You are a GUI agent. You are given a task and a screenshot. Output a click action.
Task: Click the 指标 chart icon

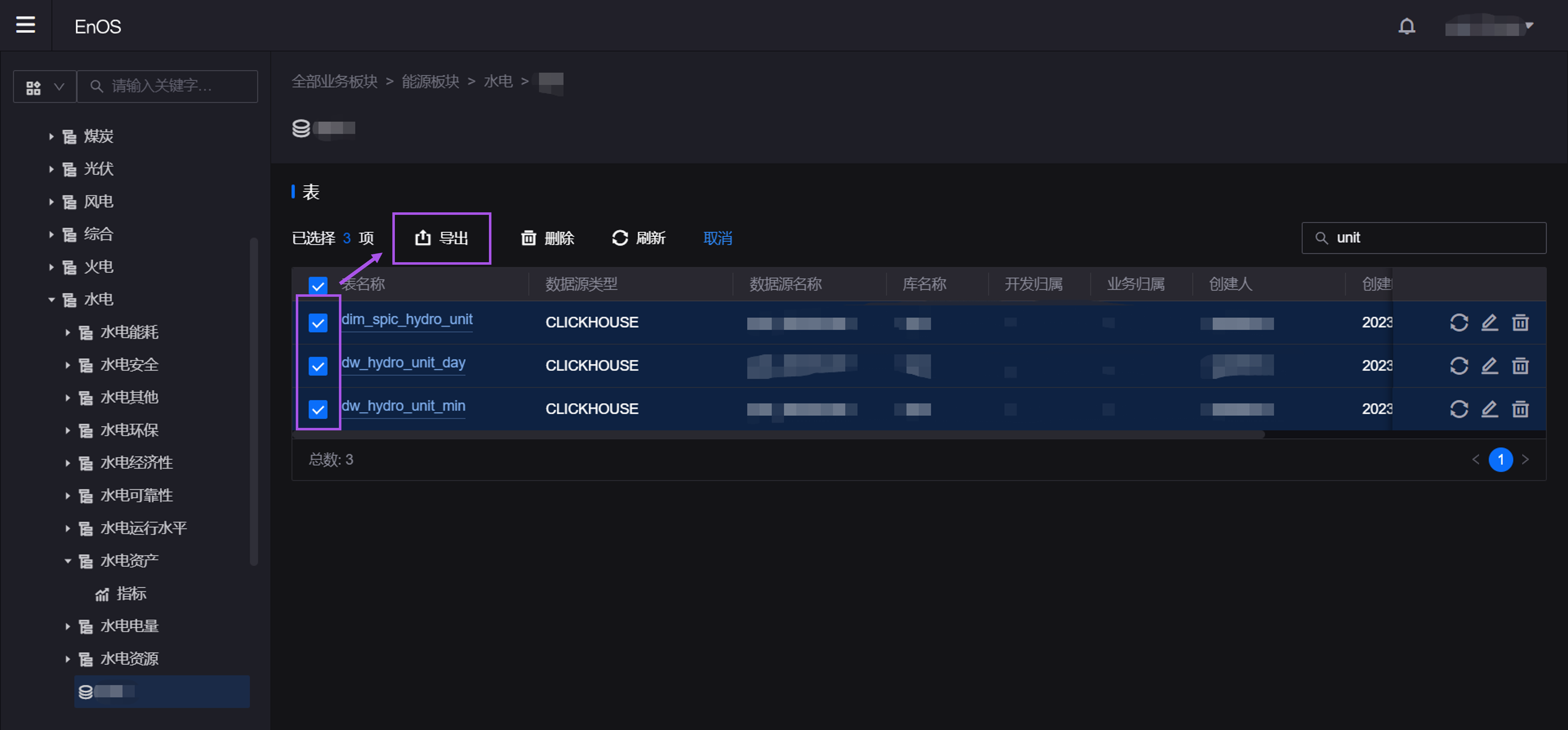point(102,594)
